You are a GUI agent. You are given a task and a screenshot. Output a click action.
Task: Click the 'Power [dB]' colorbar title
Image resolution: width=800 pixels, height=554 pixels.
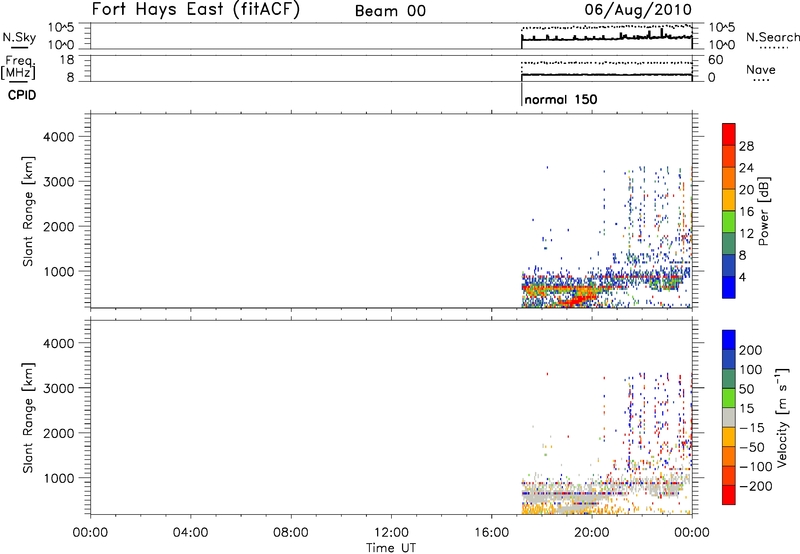click(x=763, y=211)
